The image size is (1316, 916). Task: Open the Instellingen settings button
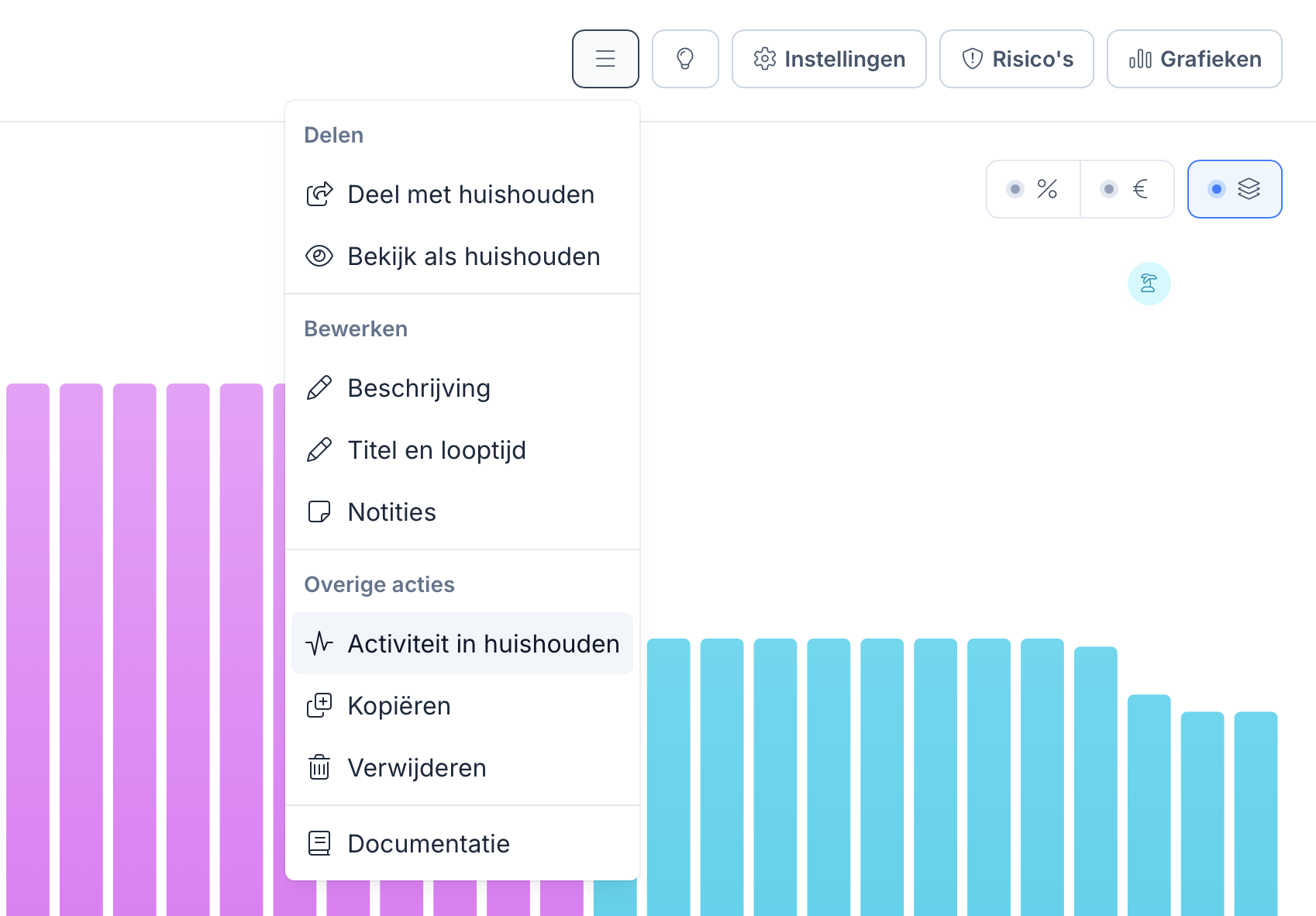[x=829, y=59]
